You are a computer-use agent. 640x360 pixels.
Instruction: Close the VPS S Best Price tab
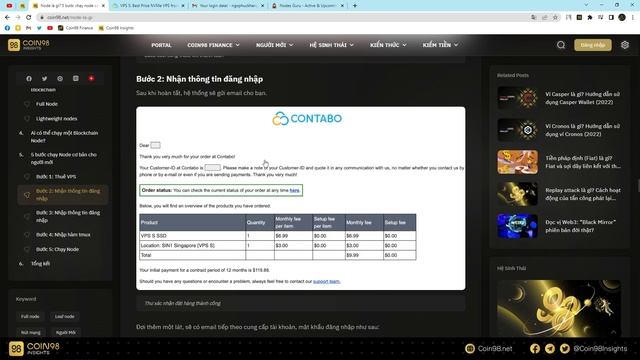point(182,6)
